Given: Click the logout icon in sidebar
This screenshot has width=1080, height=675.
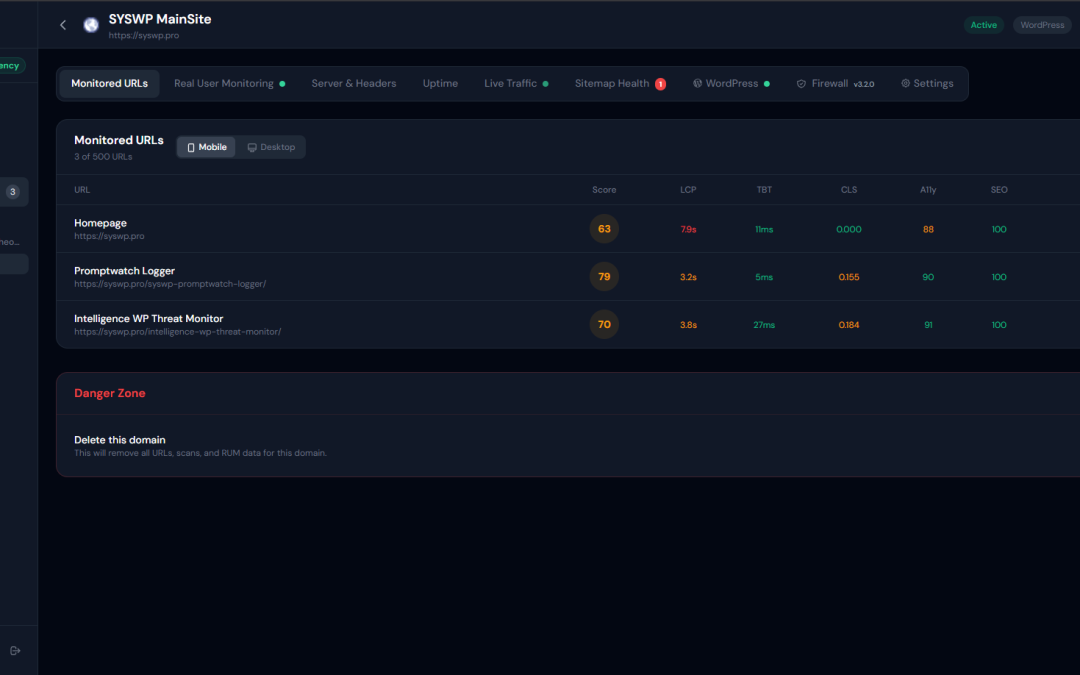Looking at the screenshot, I should pos(15,651).
